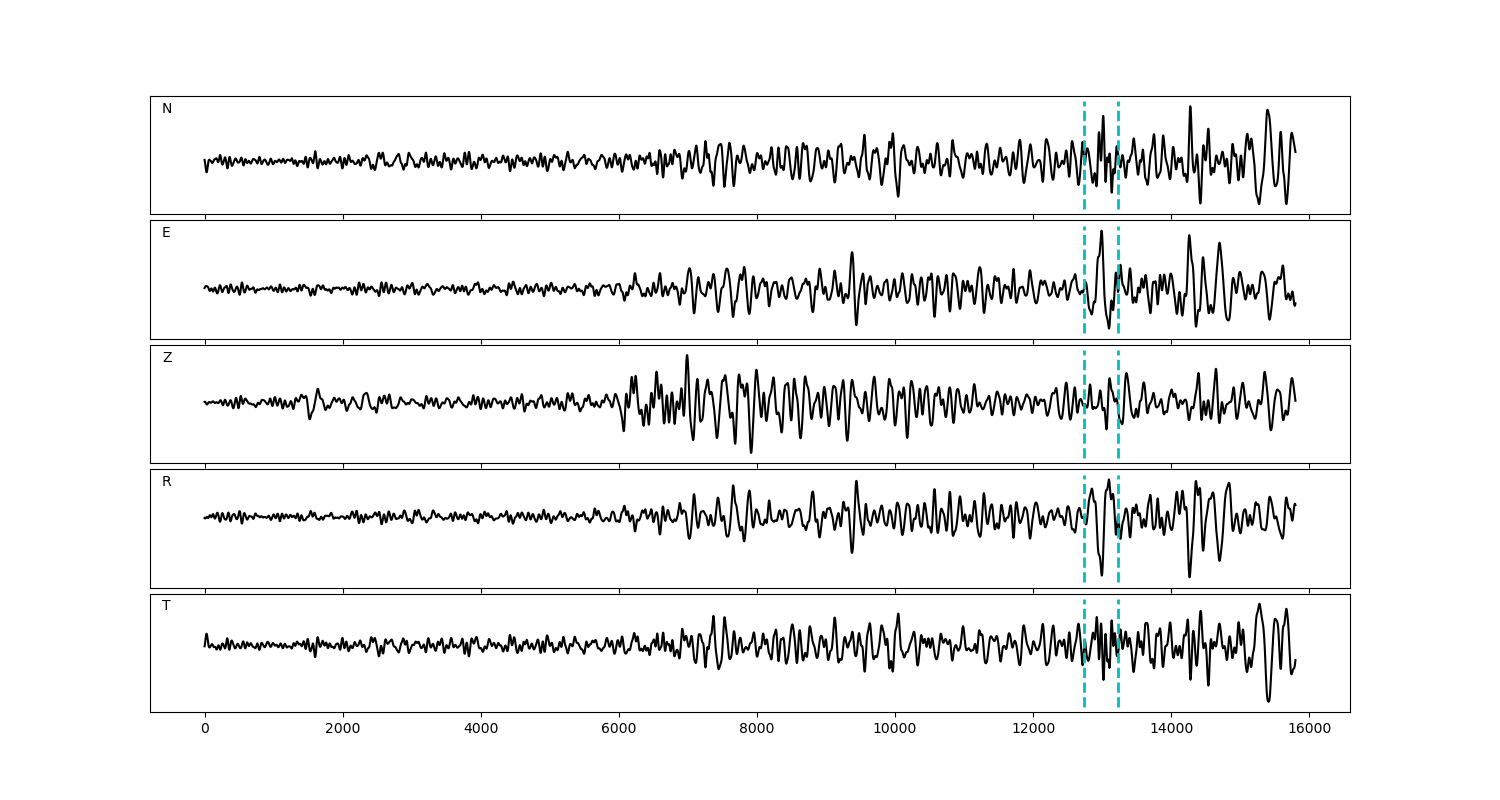Select right dashed cyan marker in T panel
The image size is (1500, 800).
(1118, 690)
